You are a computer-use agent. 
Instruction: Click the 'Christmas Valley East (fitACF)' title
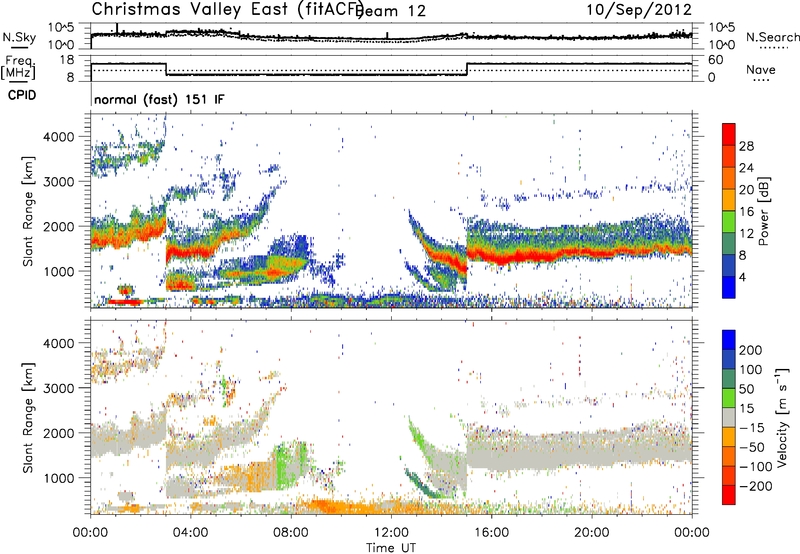(x=227, y=10)
